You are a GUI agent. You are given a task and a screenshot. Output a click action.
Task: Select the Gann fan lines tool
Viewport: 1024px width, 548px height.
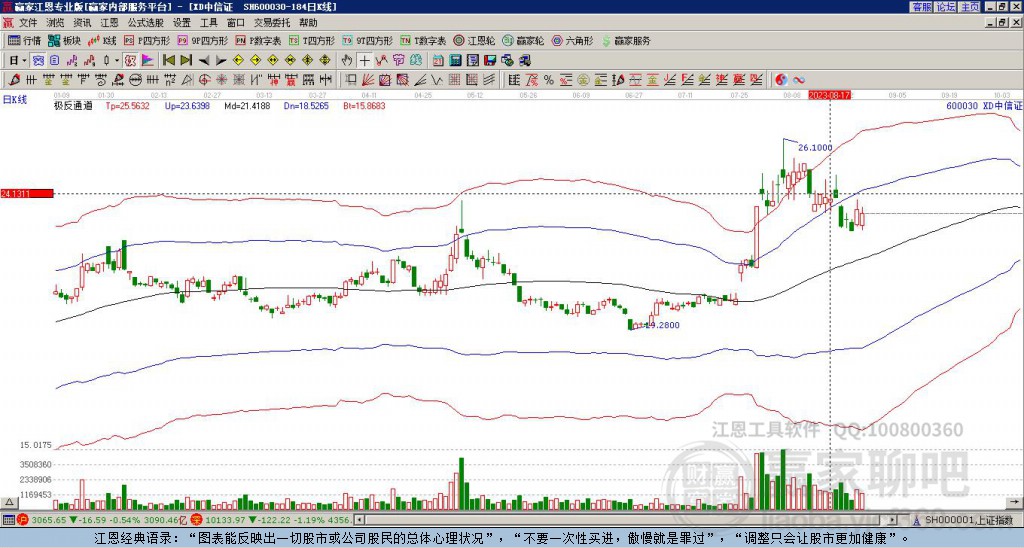(x=367, y=80)
